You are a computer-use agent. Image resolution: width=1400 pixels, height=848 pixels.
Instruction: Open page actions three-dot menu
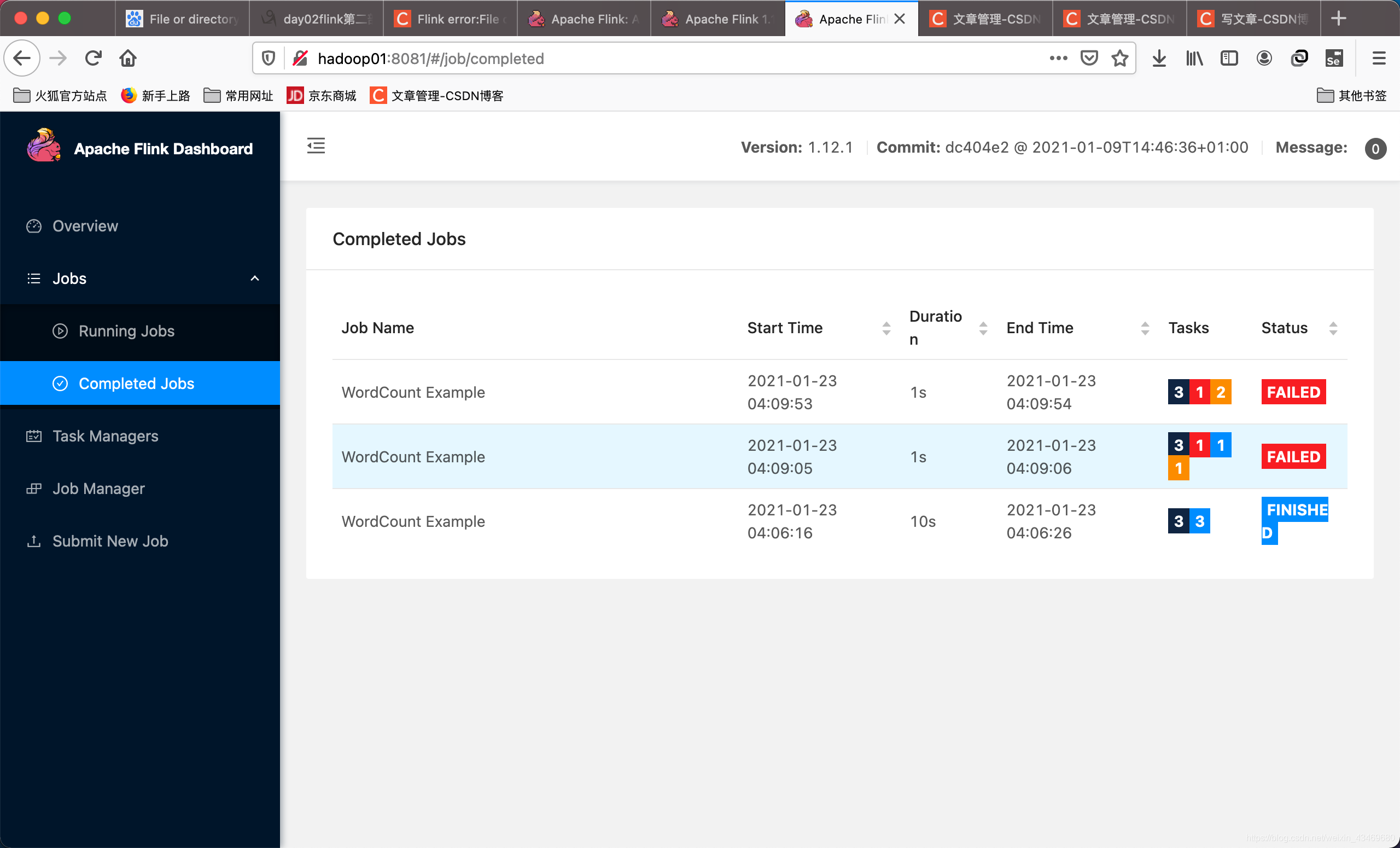[x=1058, y=58]
